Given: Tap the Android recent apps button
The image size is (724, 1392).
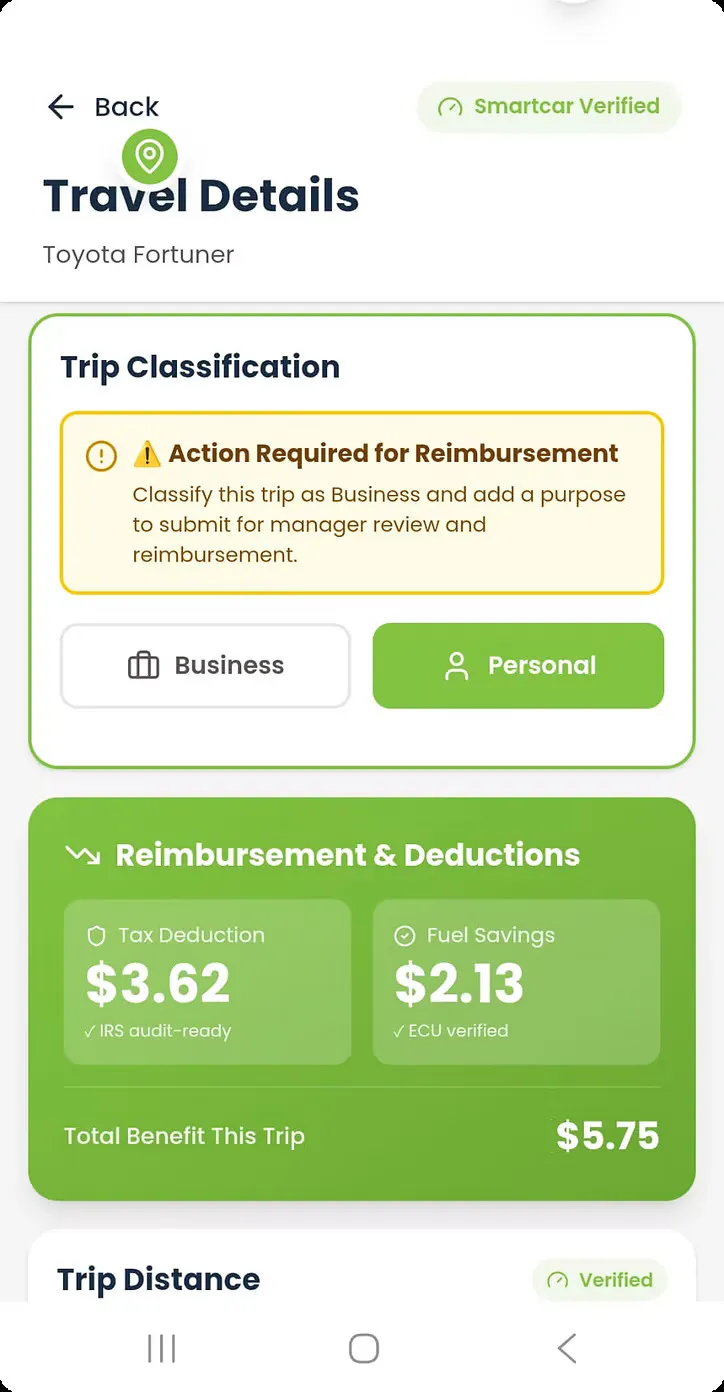Looking at the screenshot, I should pos(161,1348).
